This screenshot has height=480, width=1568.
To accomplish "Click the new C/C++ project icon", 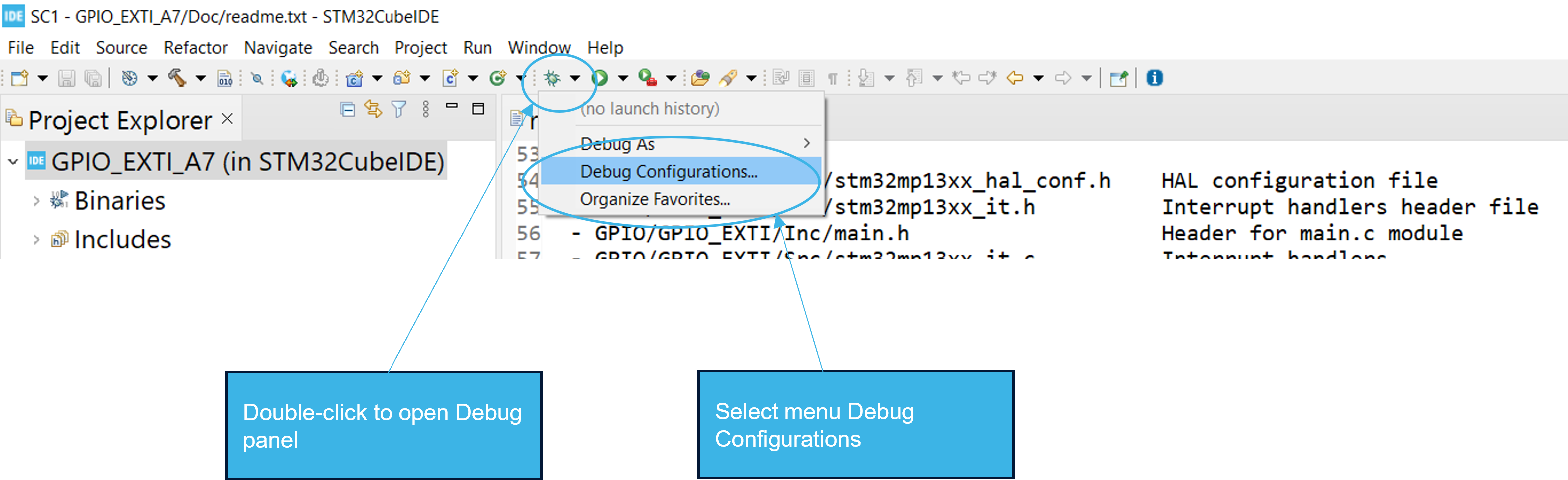I will pyautogui.click(x=354, y=78).
